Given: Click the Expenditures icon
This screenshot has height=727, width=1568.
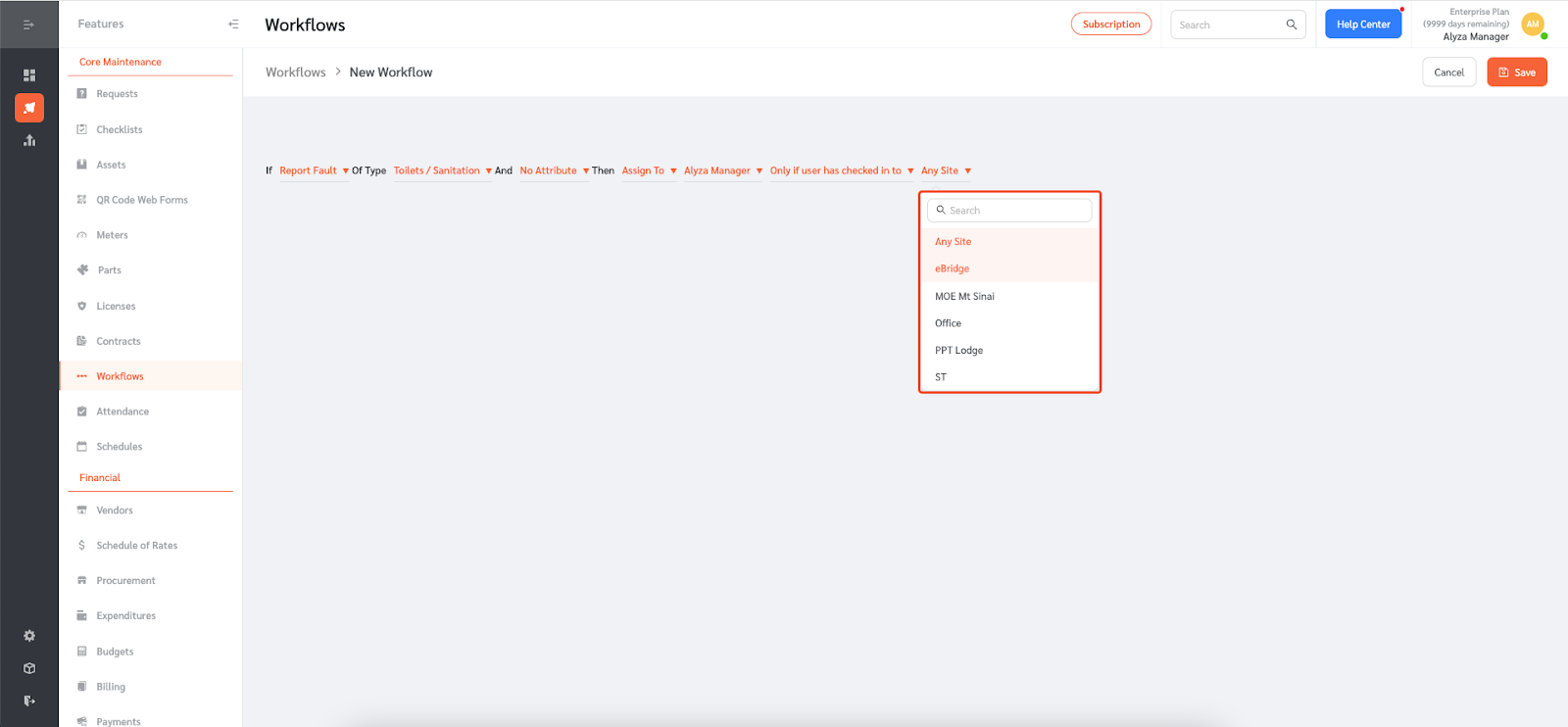Looking at the screenshot, I should [x=82, y=616].
